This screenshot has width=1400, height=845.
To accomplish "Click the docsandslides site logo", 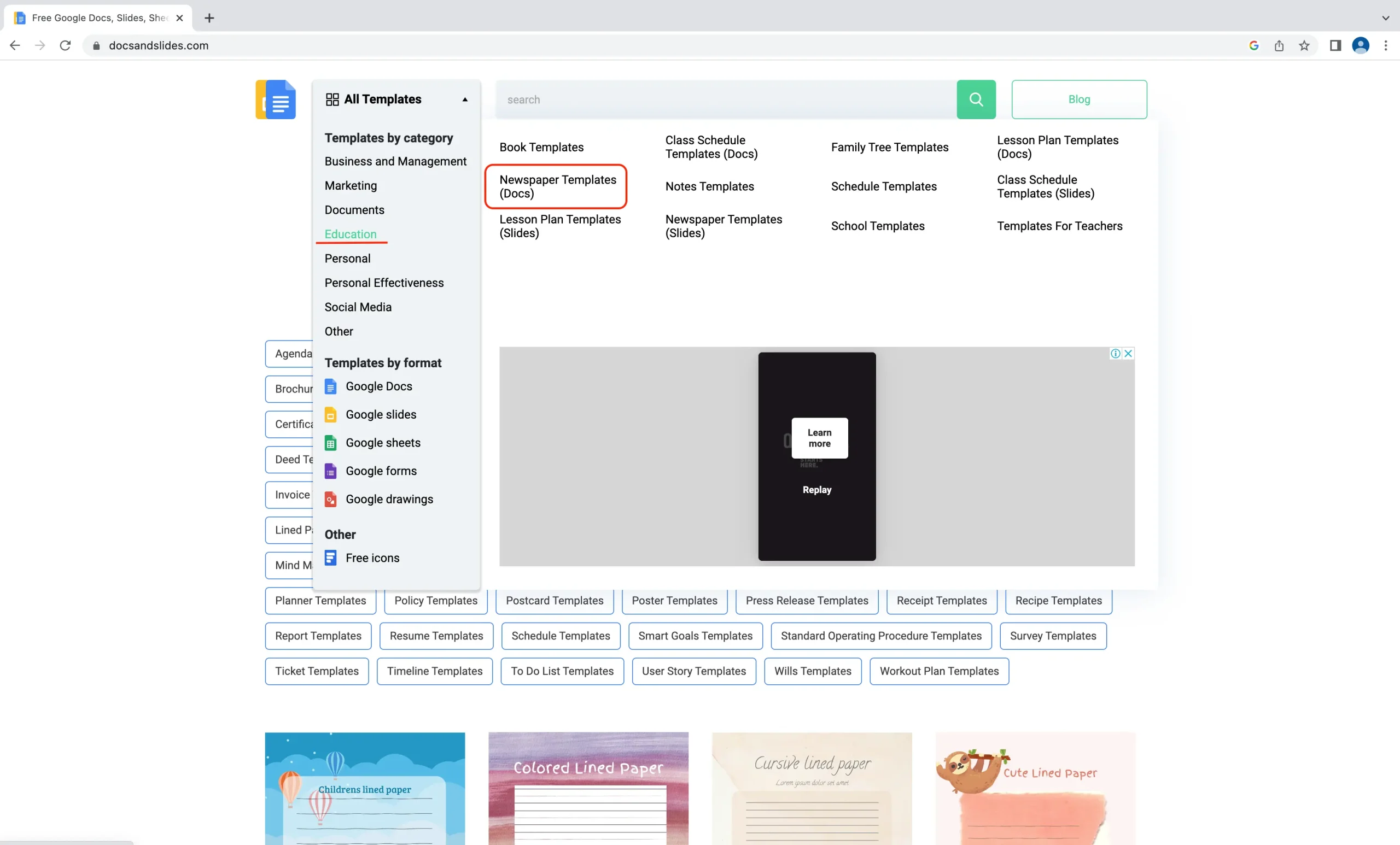I will (x=276, y=99).
